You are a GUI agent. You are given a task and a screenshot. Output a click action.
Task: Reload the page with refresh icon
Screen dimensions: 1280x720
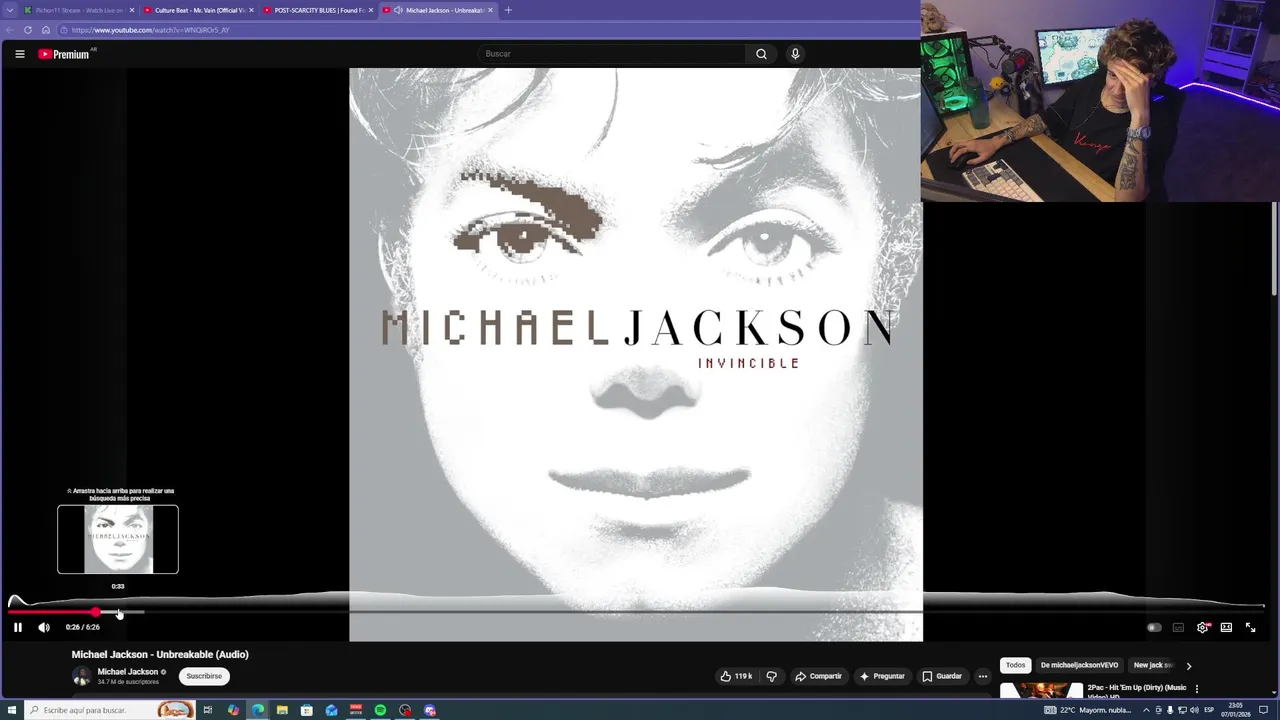[28, 30]
